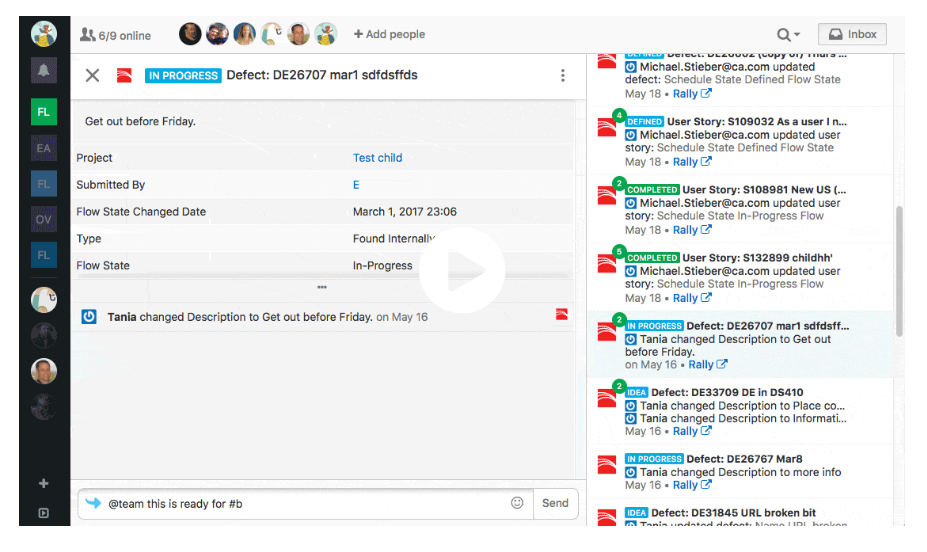The height and width of the screenshot is (552, 927).
Task: Open the search dropdown
Action: point(788,34)
